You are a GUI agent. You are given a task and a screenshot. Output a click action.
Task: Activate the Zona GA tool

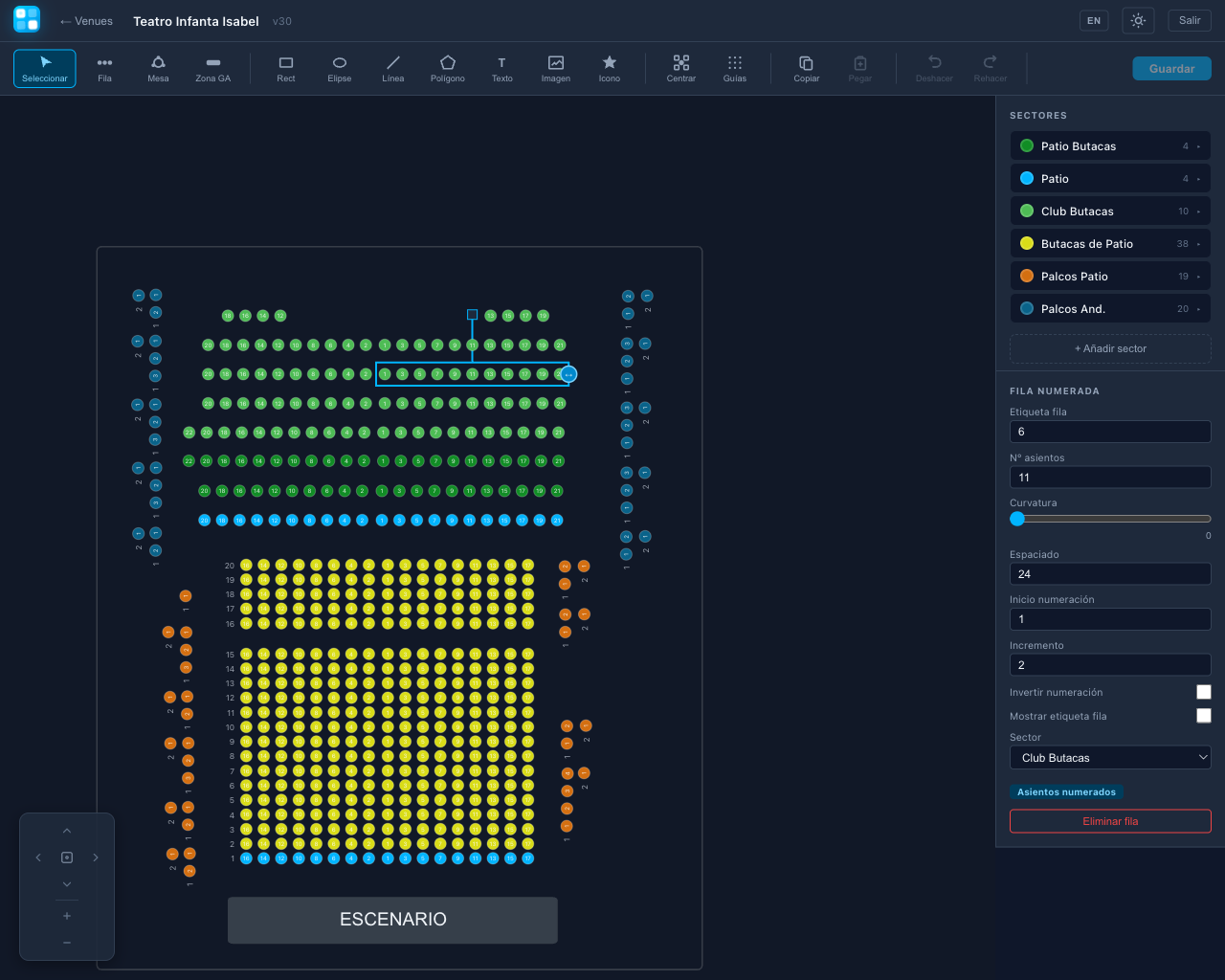tap(212, 68)
